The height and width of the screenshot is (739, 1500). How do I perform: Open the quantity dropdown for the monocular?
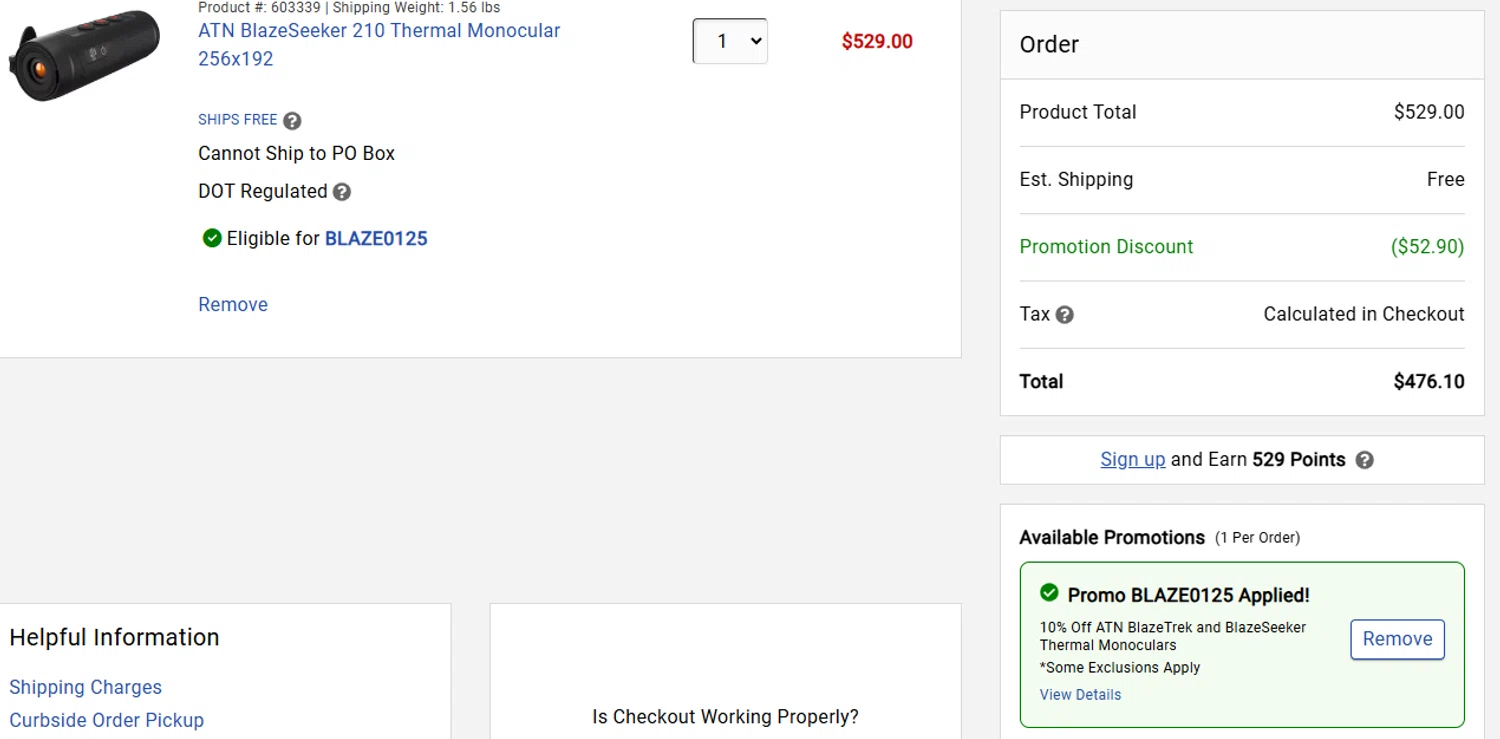[730, 41]
